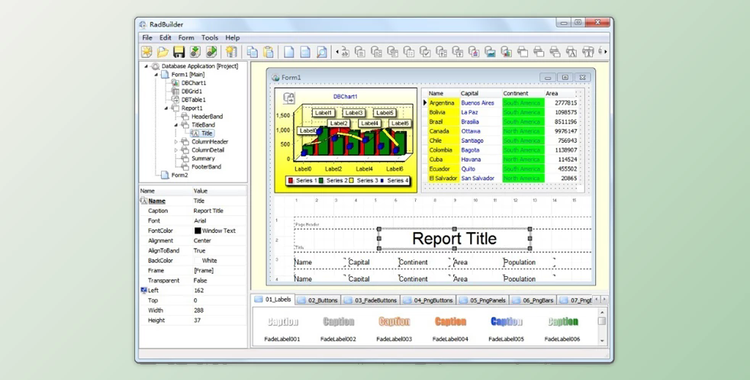Open the Edit menu

coord(165,38)
